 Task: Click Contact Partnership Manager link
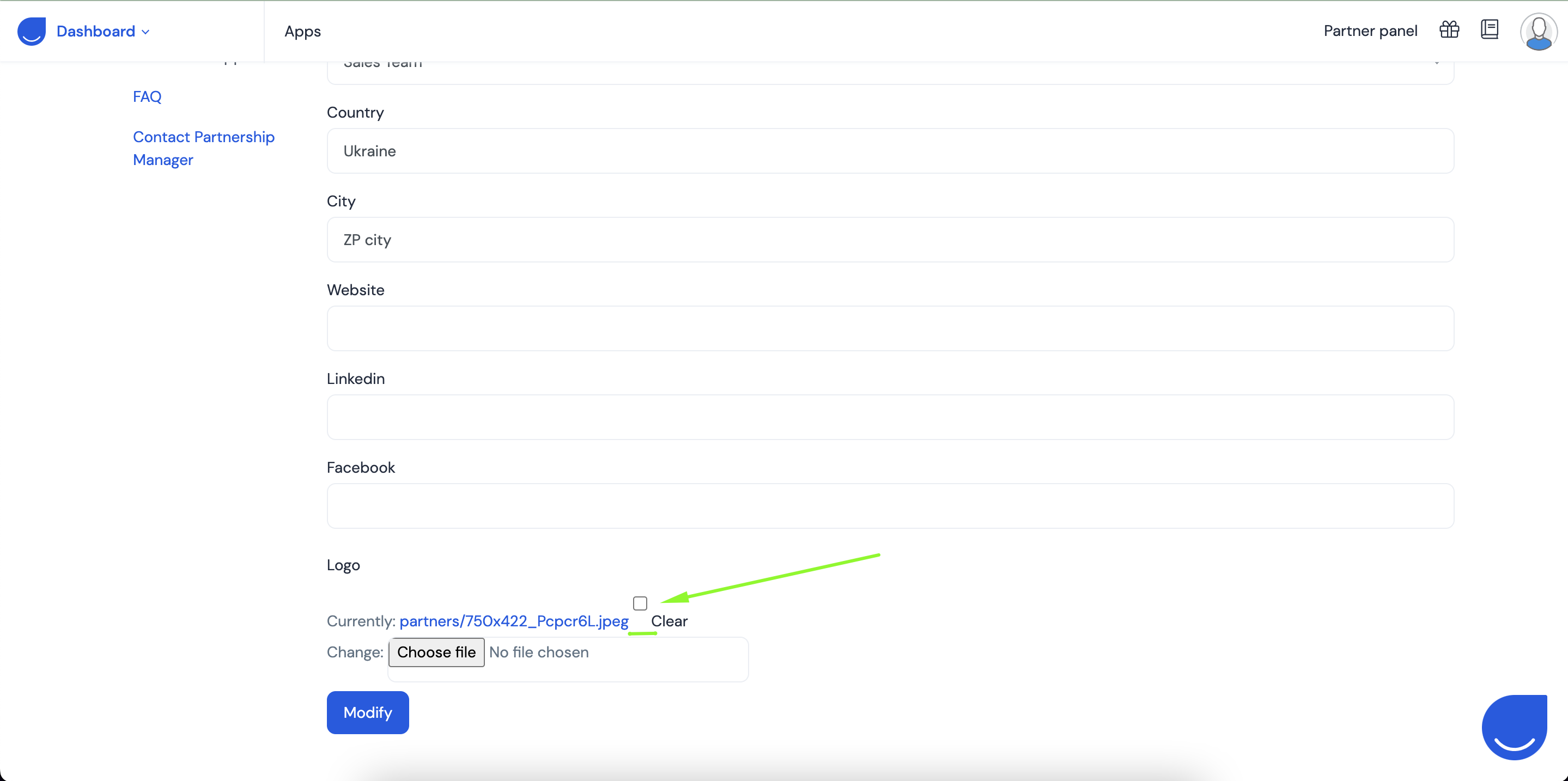click(x=204, y=148)
